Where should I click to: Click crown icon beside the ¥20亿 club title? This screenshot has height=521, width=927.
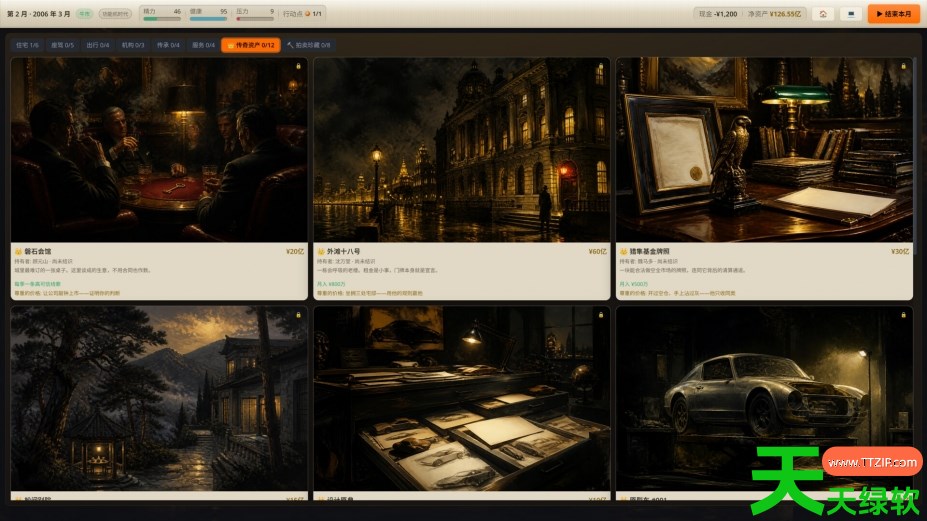18,251
